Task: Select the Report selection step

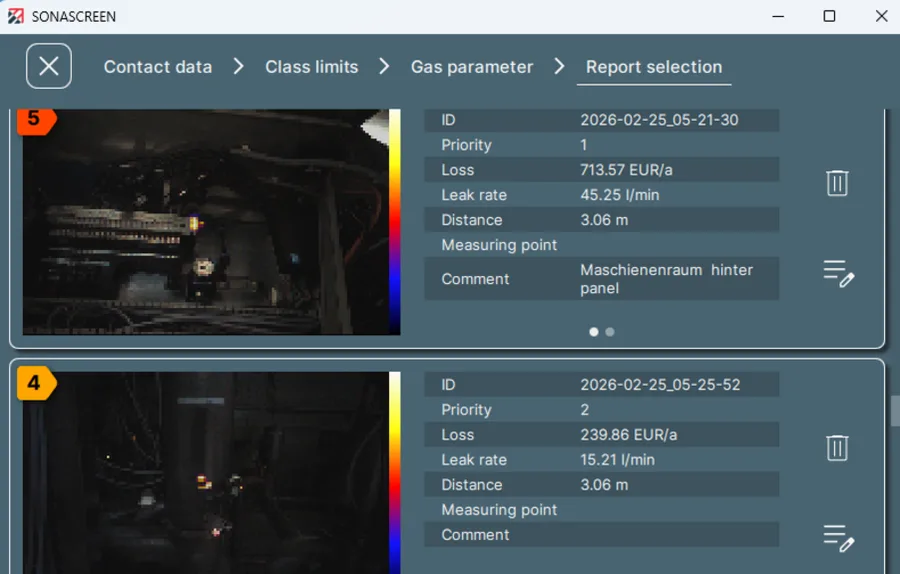Action: [654, 67]
